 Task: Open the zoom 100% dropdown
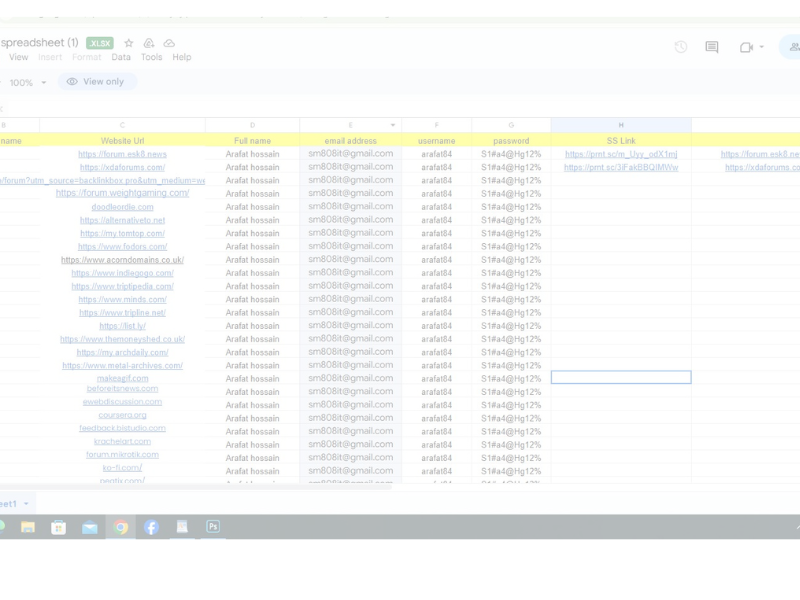click(27, 83)
